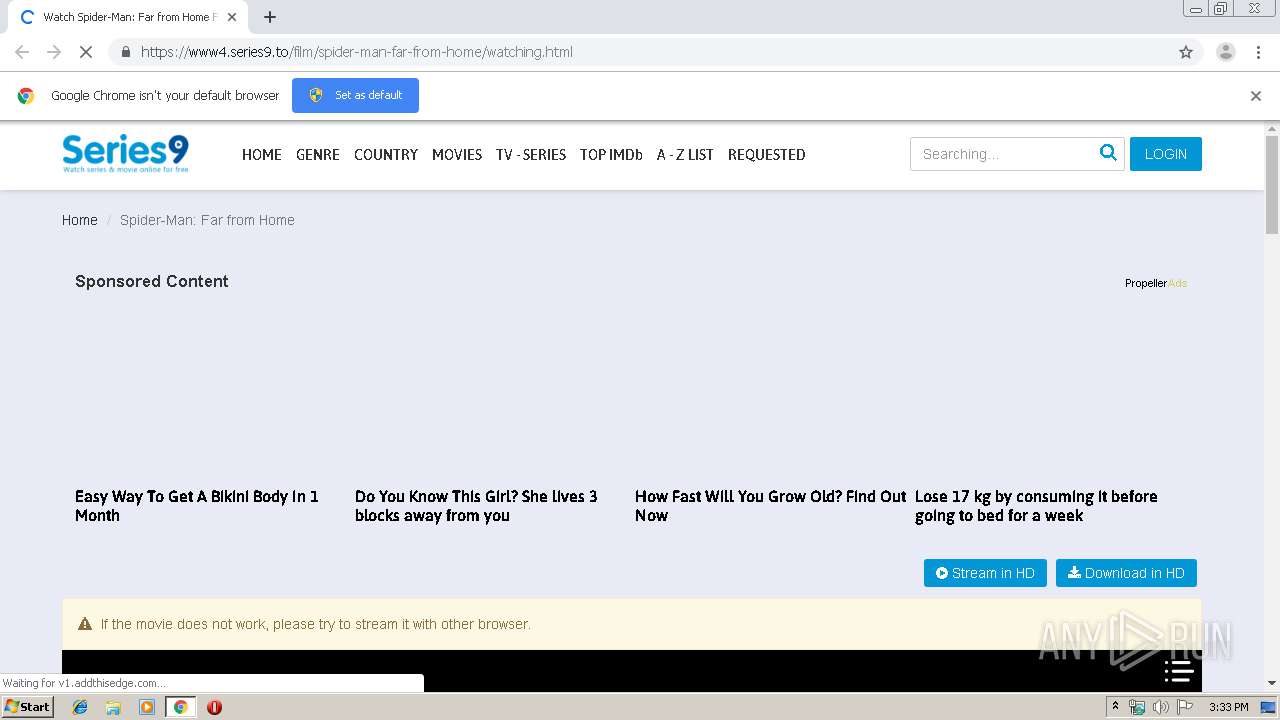1280x720 pixels.
Task: Click the Stream in HD button
Action: point(985,573)
